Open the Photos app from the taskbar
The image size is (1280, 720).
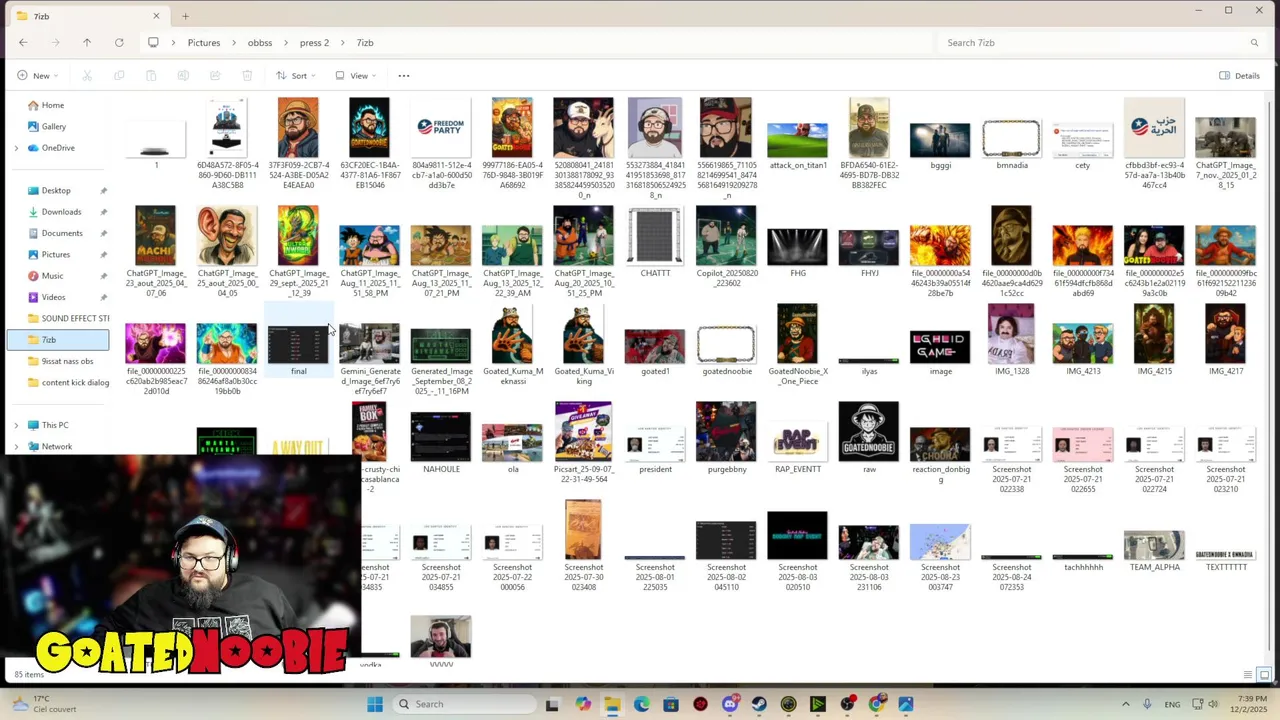click(906, 704)
